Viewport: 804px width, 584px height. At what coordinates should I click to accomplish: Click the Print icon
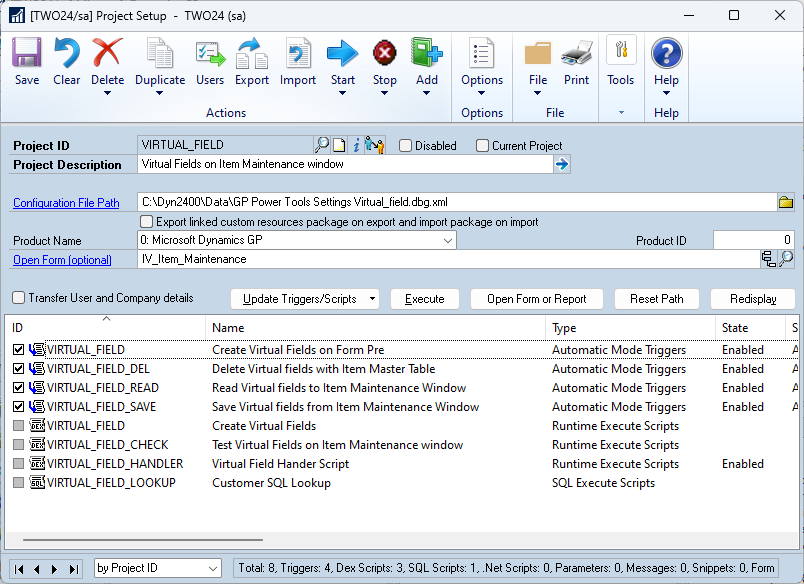[x=576, y=54]
